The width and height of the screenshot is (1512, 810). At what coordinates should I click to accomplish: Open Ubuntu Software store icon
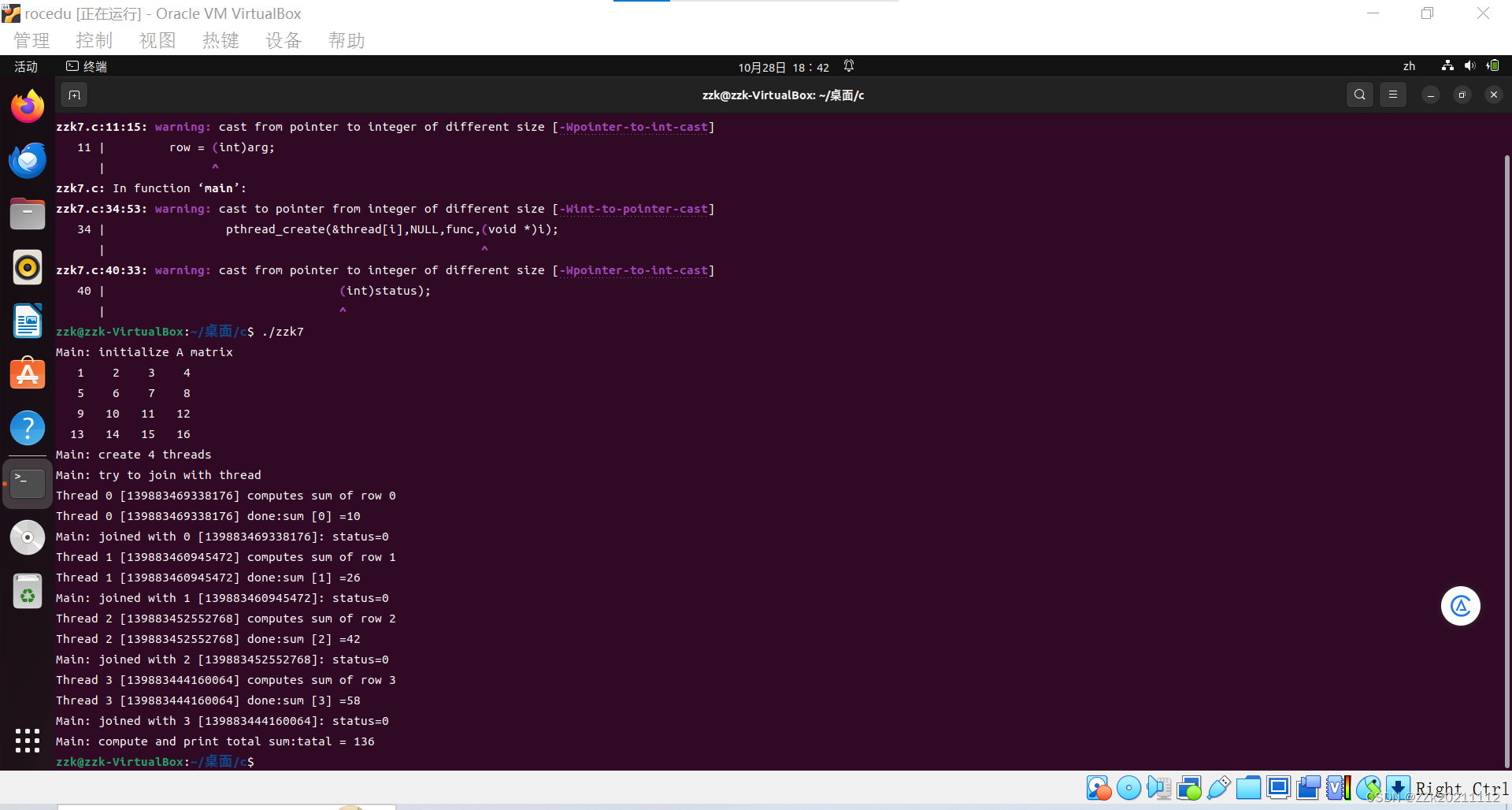pyautogui.click(x=28, y=374)
